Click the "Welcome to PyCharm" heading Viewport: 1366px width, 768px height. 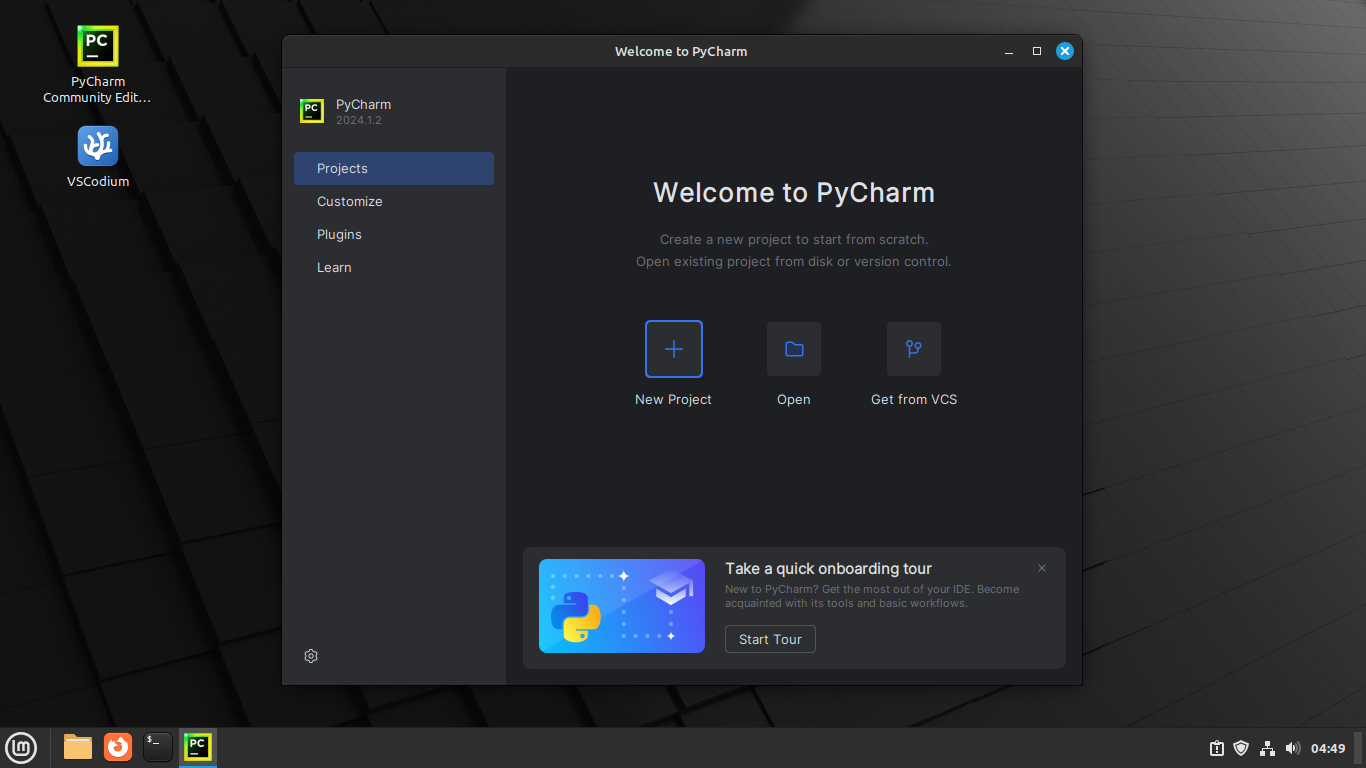tap(794, 192)
